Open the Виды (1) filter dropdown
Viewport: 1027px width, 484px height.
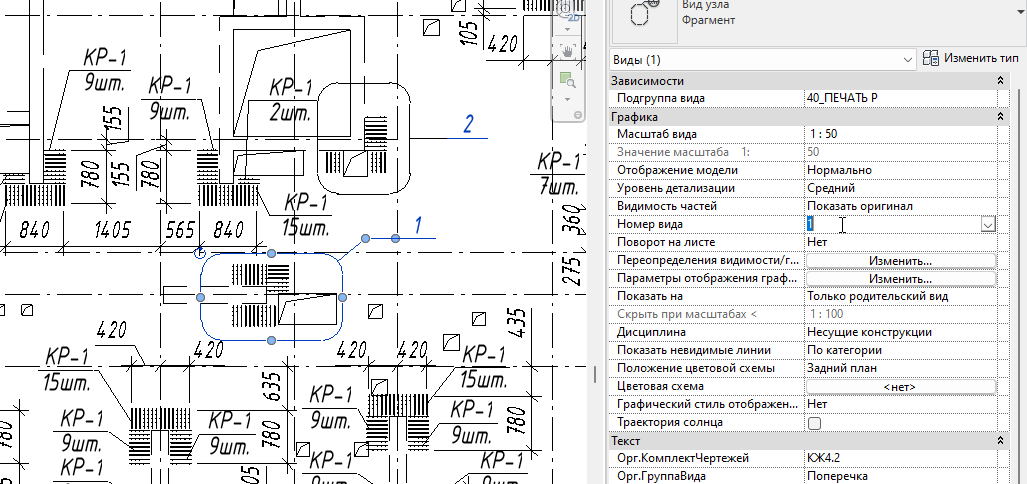pos(762,60)
